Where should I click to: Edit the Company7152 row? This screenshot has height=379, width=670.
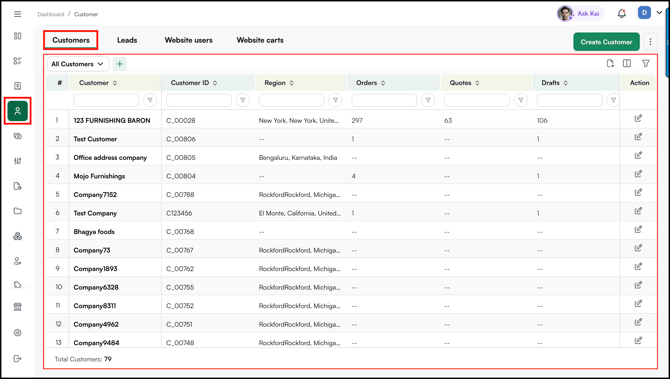click(x=638, y=193)
